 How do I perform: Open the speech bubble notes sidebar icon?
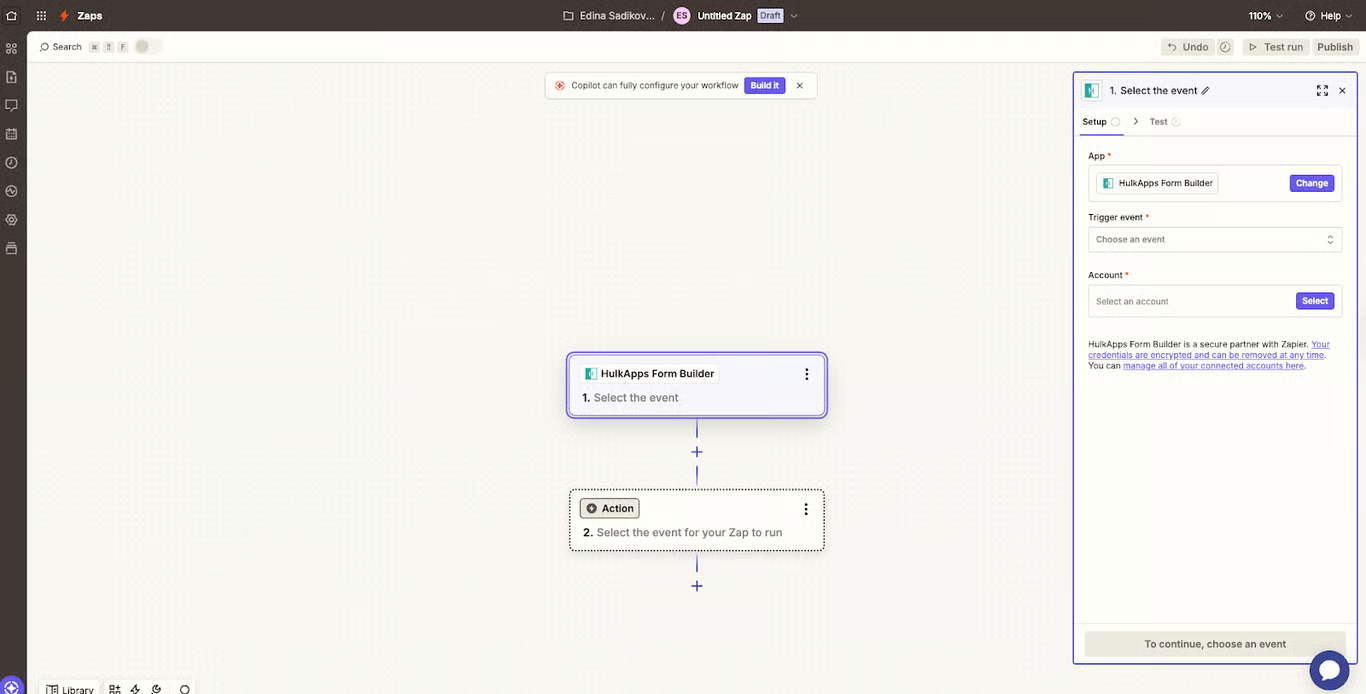coord(11,105)
